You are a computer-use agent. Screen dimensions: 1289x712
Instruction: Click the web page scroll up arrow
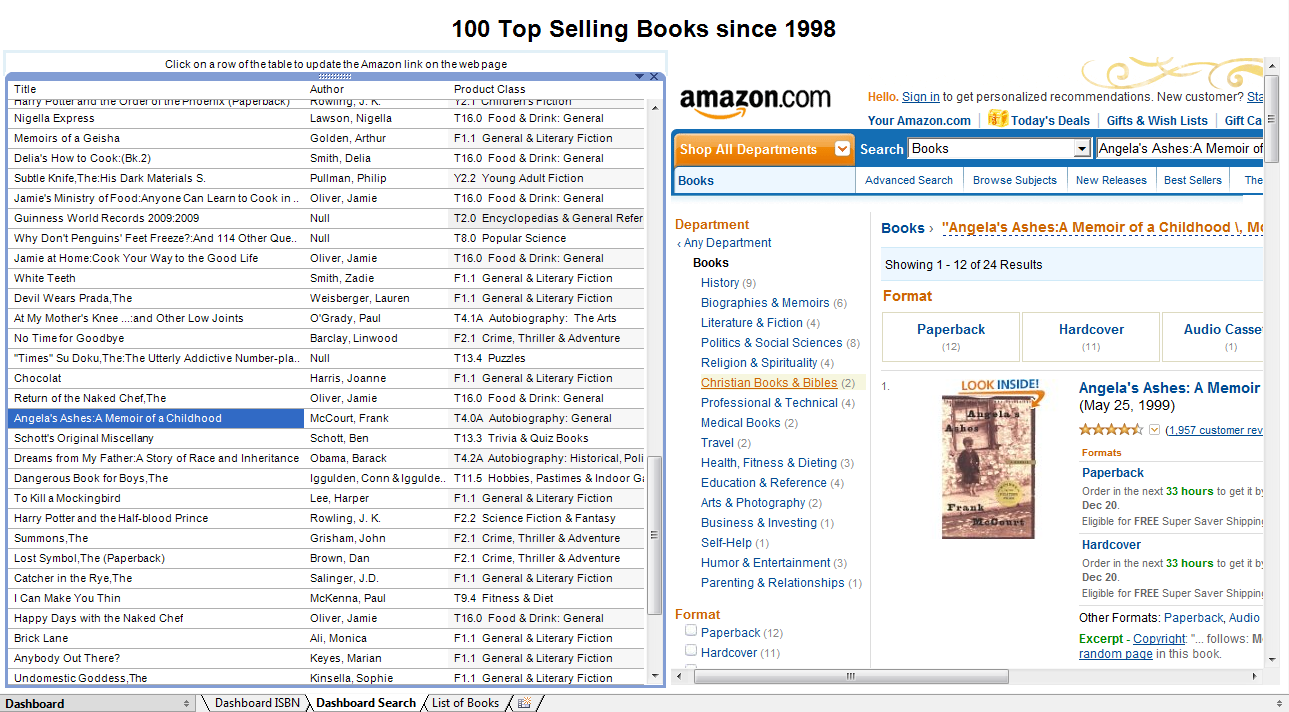click(1271, 65)
